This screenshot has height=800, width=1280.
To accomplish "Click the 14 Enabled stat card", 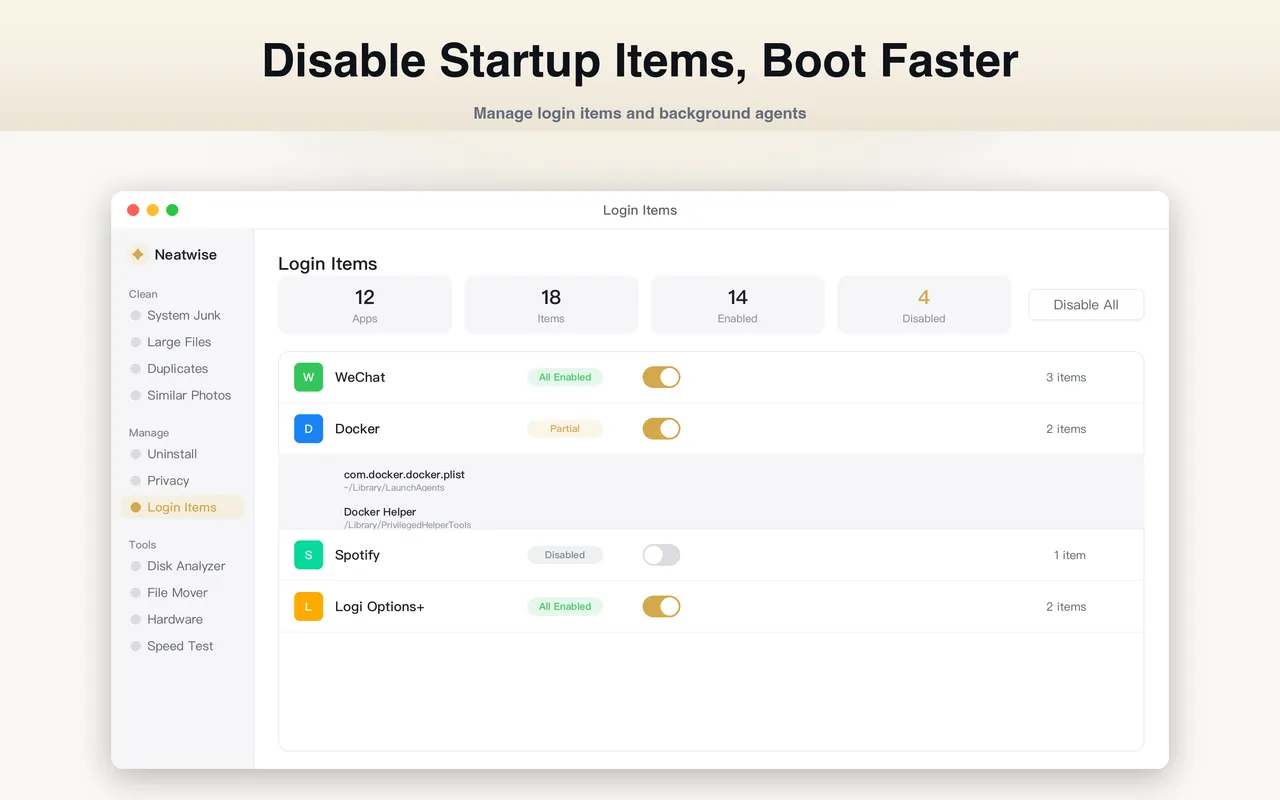I will [738, 305].
